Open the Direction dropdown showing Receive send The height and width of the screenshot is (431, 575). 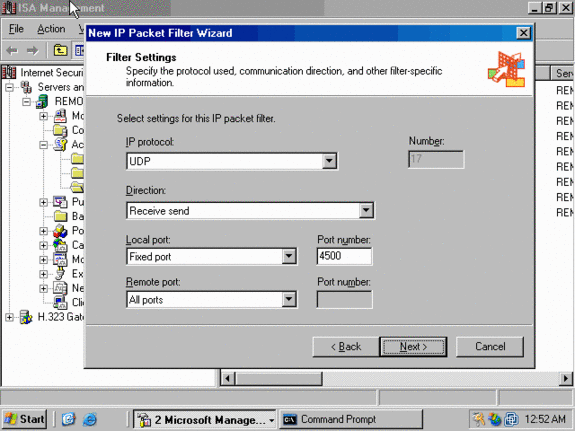point(366,211)
